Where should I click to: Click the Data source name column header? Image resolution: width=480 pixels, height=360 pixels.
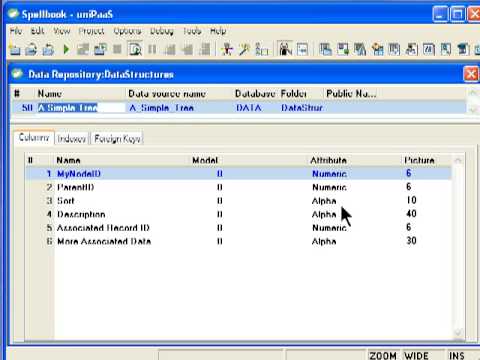coord(167,94)
